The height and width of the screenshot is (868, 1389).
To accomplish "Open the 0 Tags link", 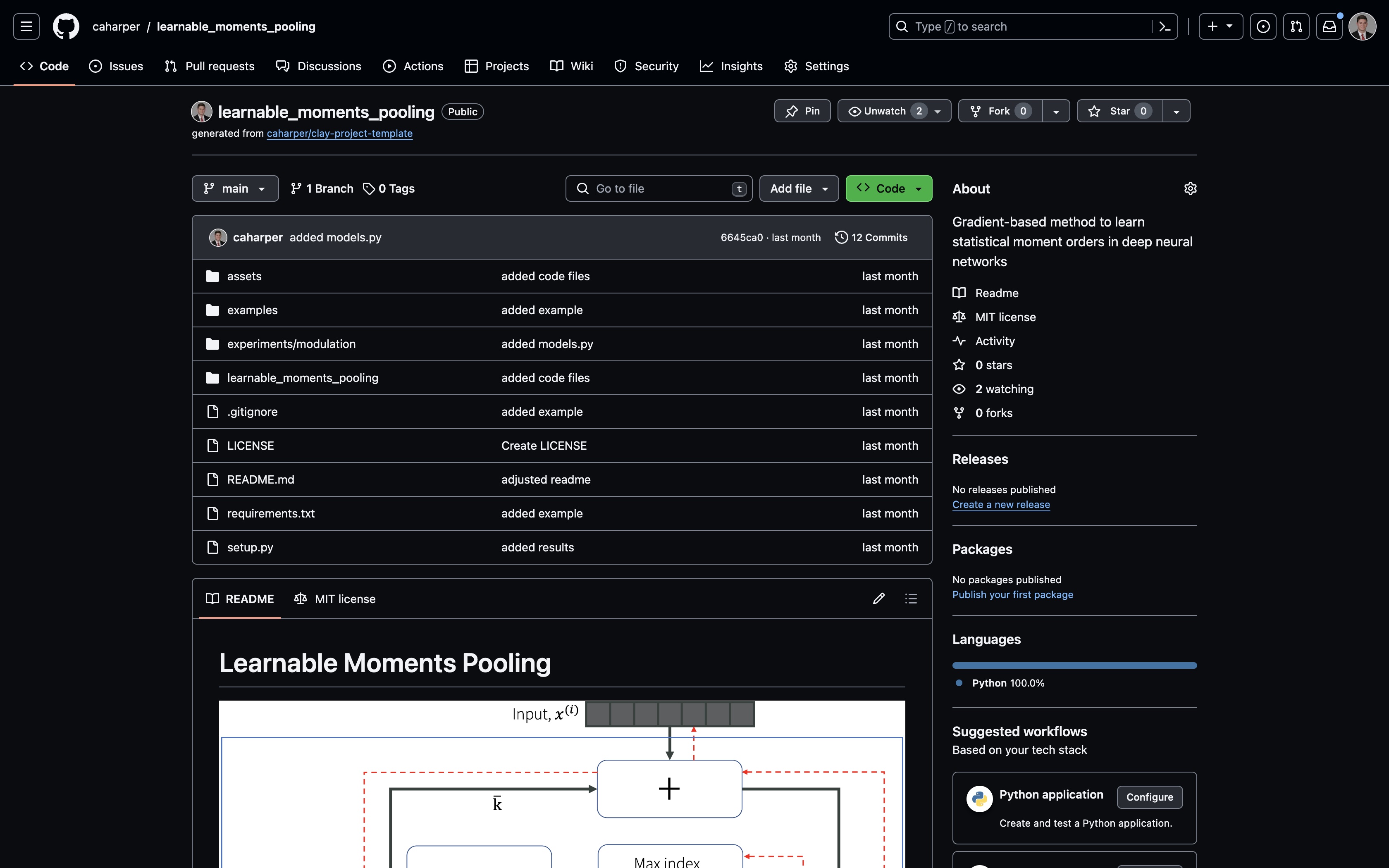I will point(389,188).
